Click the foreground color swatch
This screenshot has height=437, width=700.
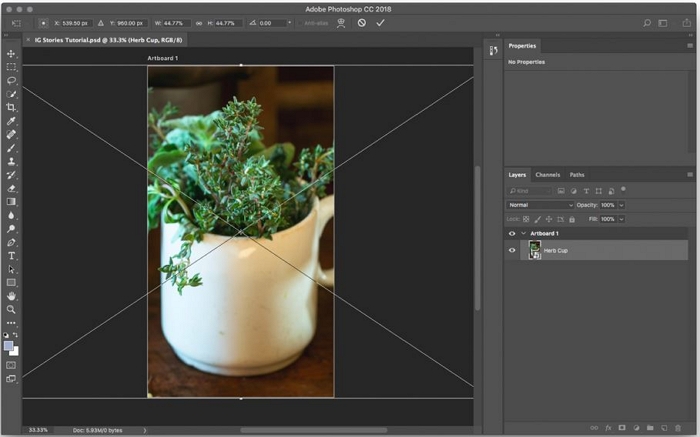point(9,346)
